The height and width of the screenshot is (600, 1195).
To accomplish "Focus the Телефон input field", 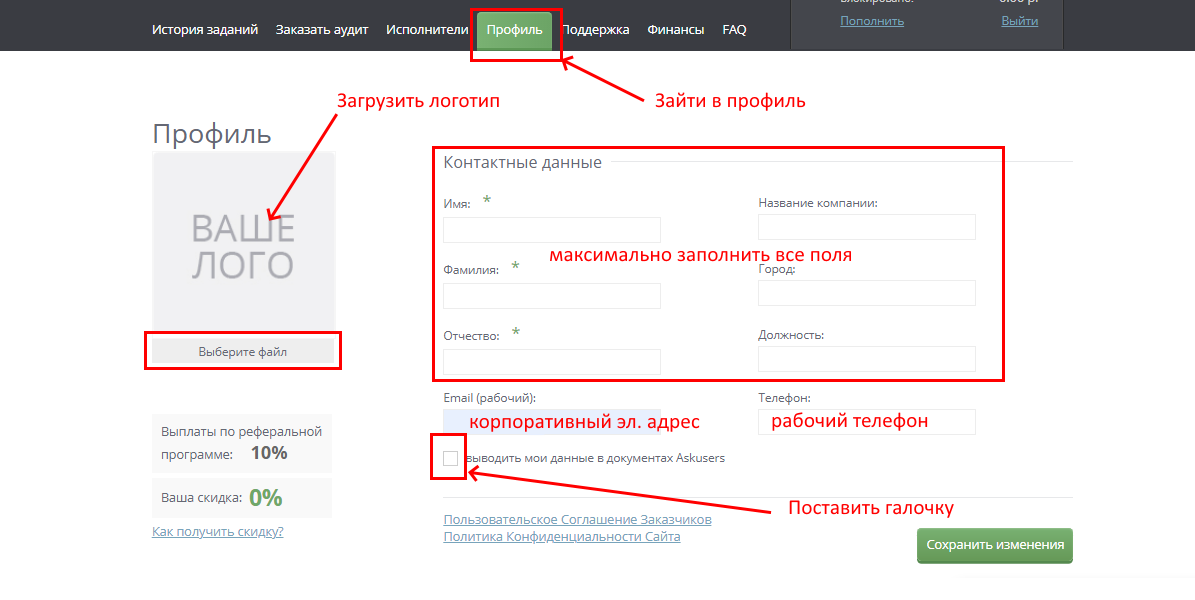I will point(867,422).
